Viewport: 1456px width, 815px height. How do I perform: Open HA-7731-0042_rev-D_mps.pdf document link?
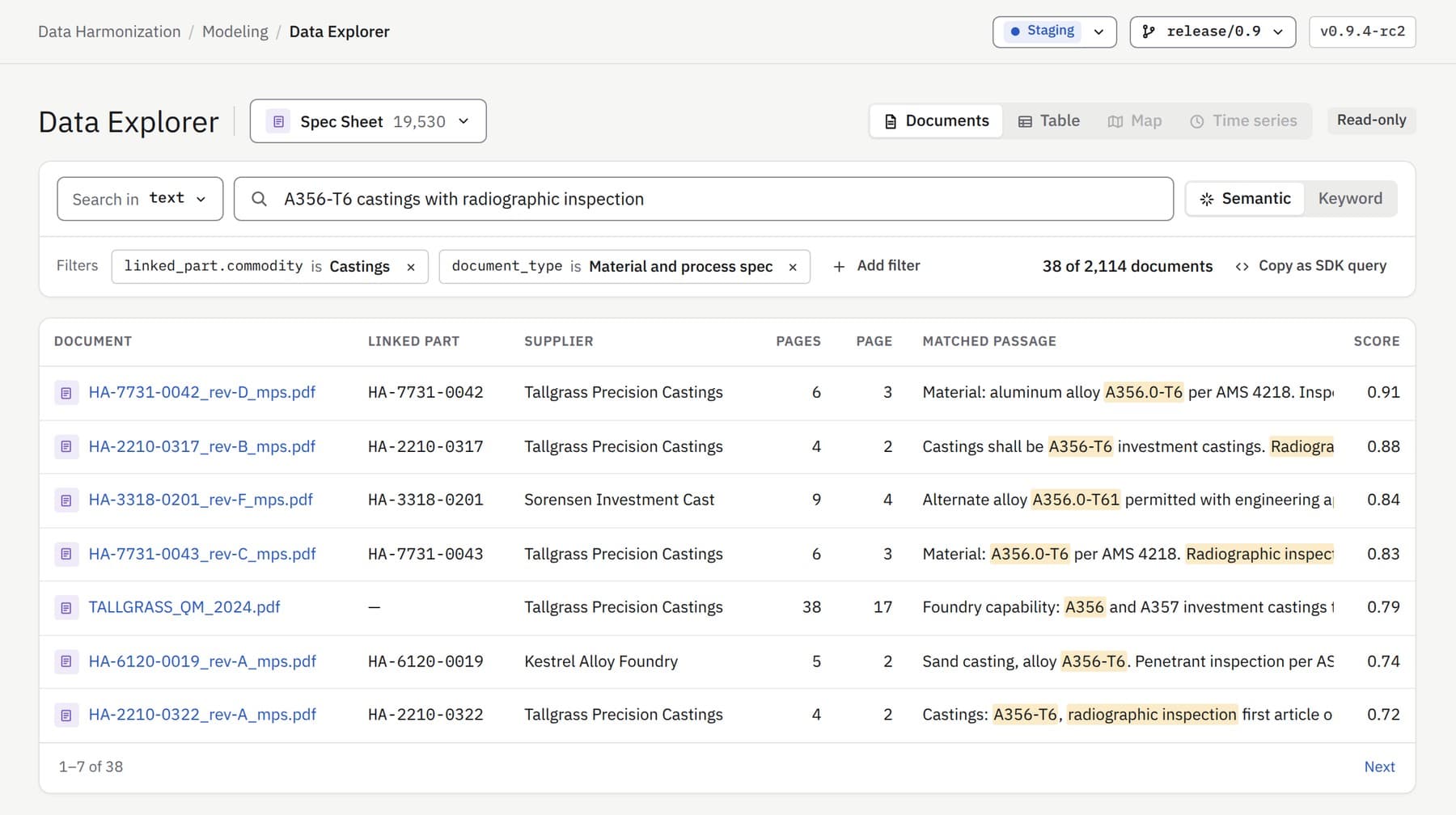202,393
